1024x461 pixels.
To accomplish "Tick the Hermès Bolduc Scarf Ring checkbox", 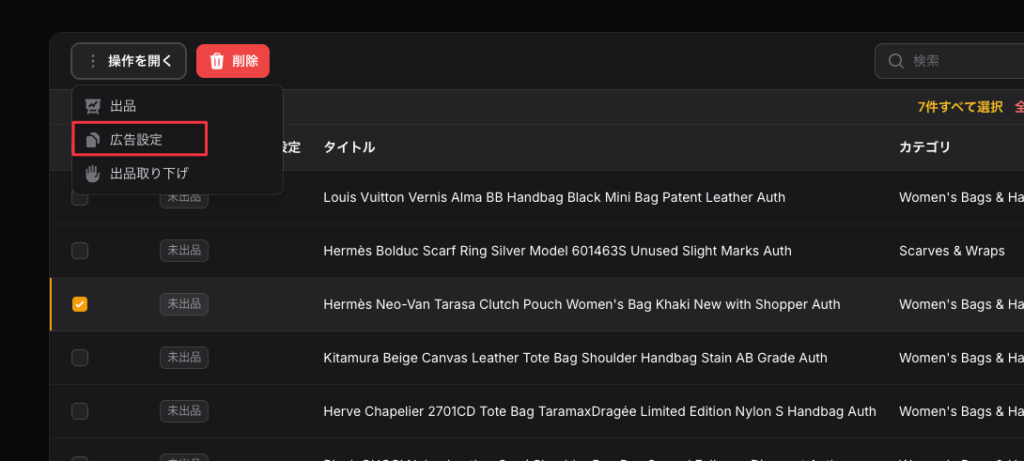I will tap(80, 251).
